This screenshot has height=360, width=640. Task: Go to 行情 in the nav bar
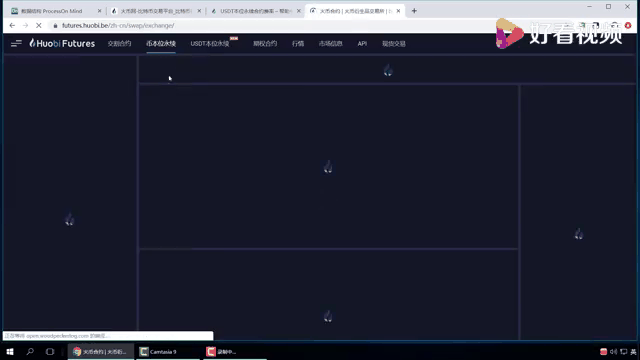click(x=298, y=44)
